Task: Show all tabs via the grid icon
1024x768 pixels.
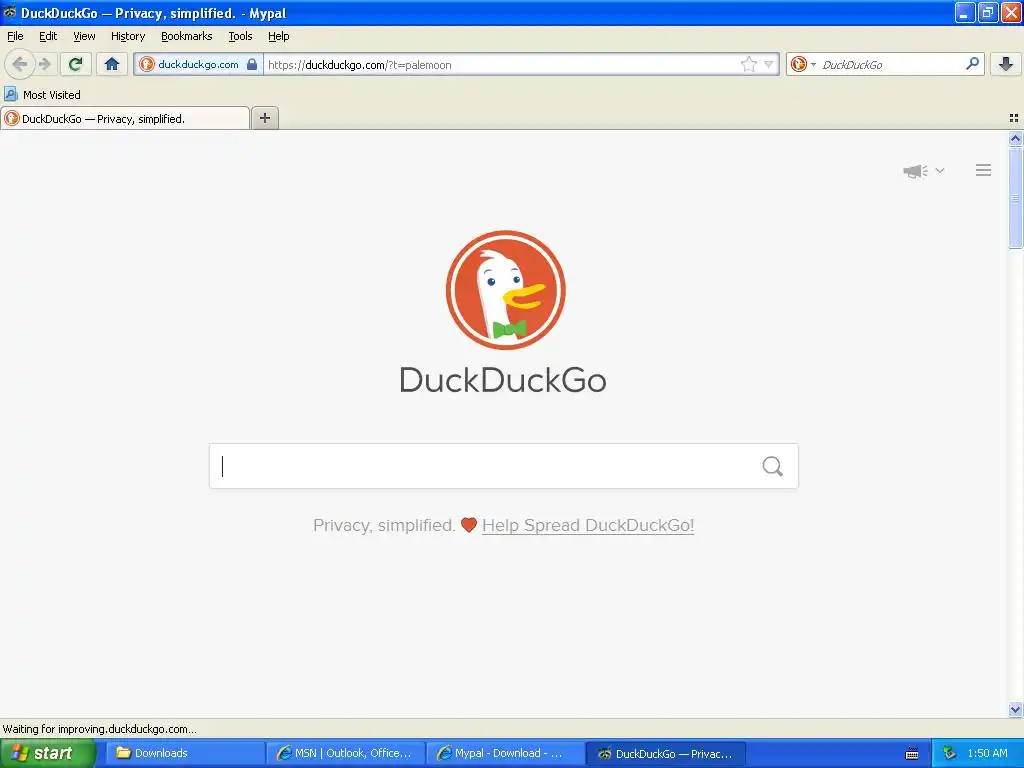Action: (1014, 118)
